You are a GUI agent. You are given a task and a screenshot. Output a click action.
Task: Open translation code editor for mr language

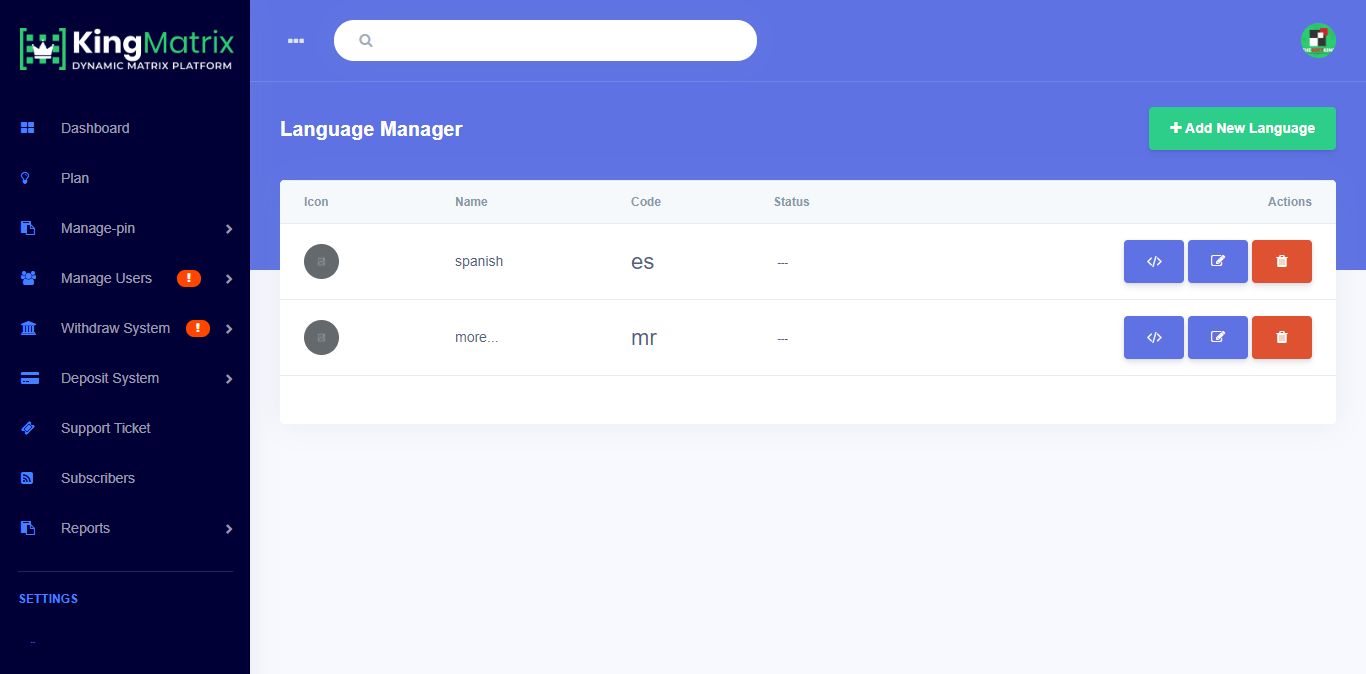[x=1154, y=337]
